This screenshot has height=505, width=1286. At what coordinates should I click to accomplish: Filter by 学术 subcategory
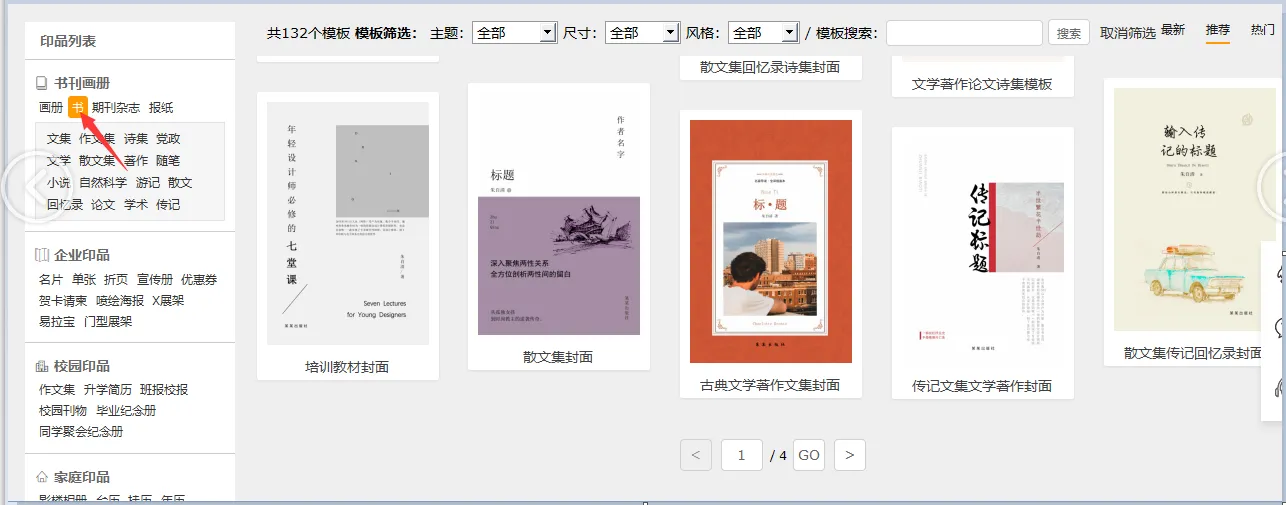(136, 205)
